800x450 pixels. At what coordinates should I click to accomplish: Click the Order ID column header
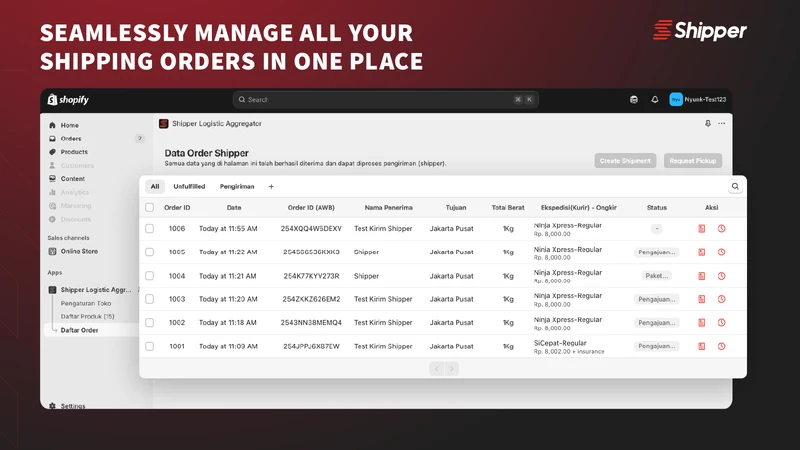pos(177,208)
